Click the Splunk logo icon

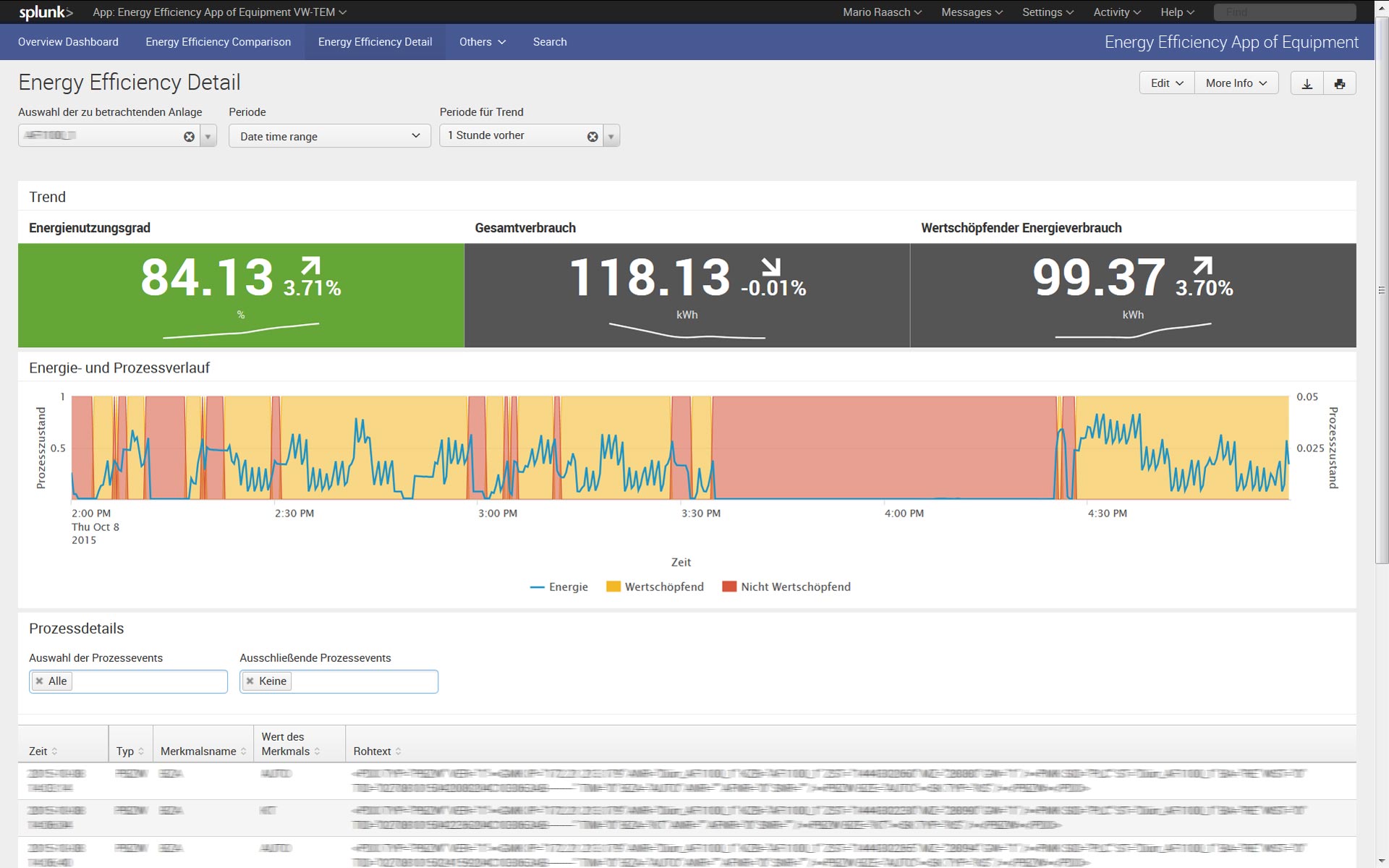46,12
